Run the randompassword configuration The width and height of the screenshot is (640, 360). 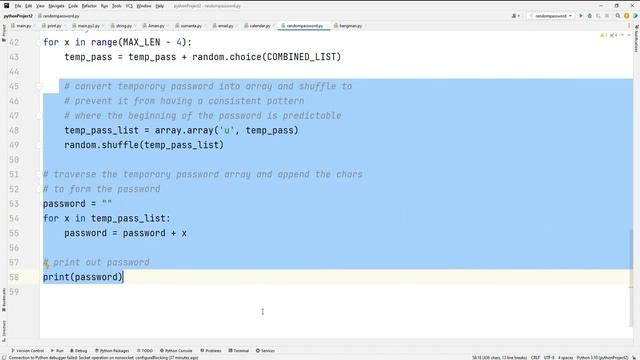tap(581, 16)
